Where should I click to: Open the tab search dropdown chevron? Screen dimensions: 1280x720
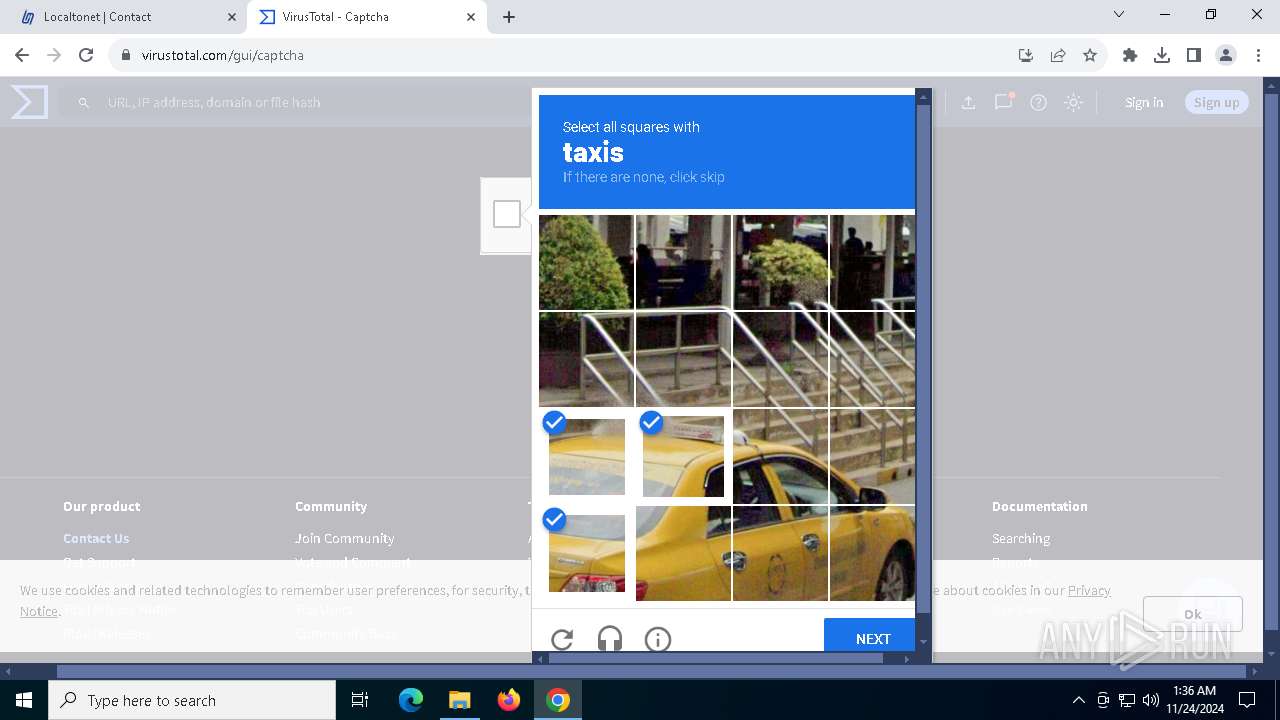click(1119, 14)
